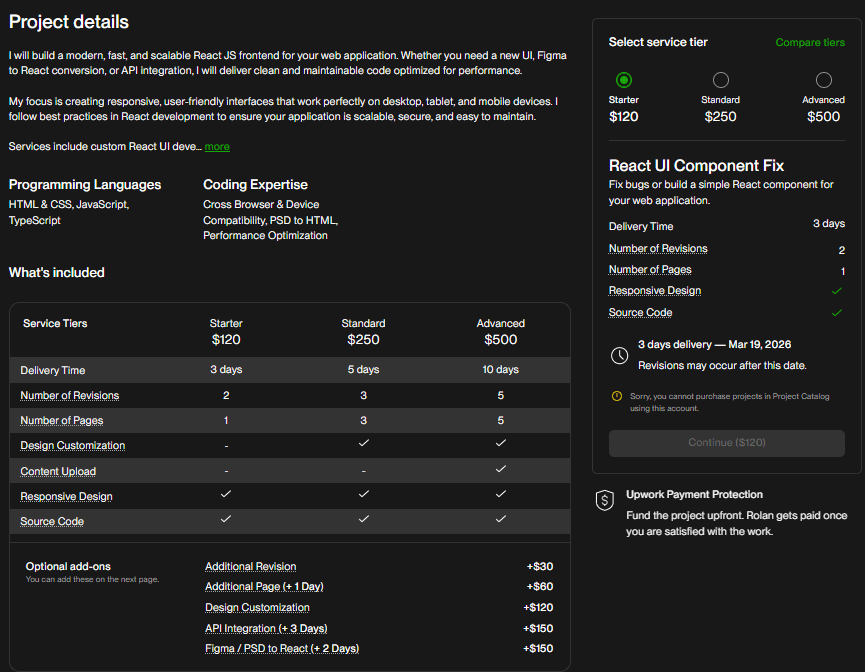Click Figma / PSD to React add-on
The width and height of the screenshot is (865, 672).
tap(282, 649)
